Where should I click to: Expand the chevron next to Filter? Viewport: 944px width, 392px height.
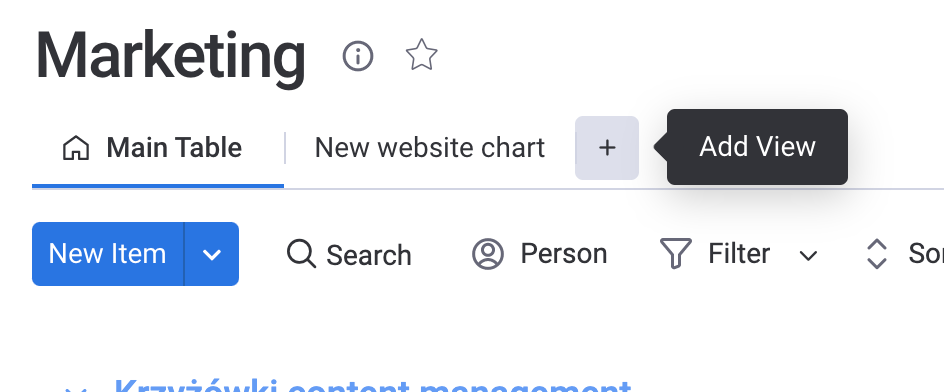[x=808, y=255]
